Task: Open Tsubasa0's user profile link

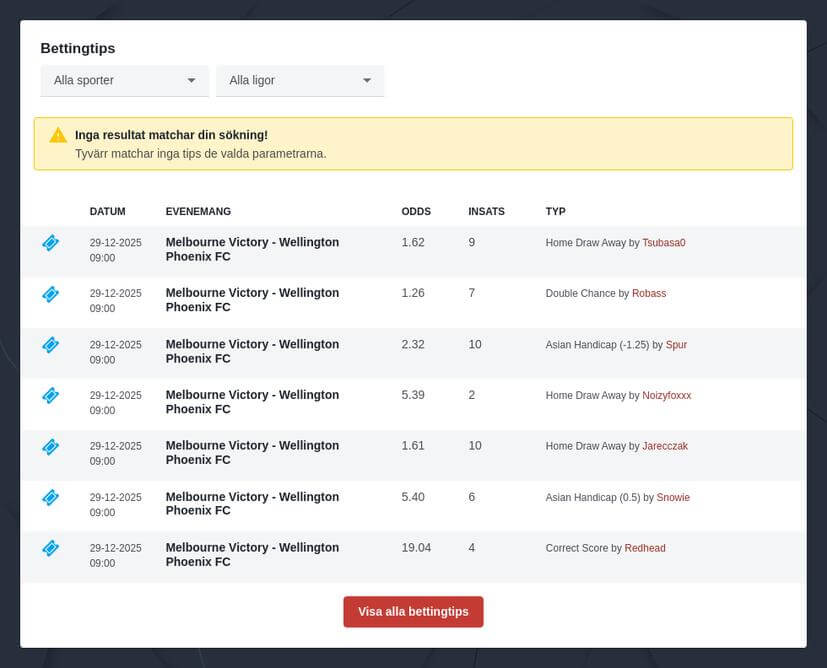Action: 663,243
